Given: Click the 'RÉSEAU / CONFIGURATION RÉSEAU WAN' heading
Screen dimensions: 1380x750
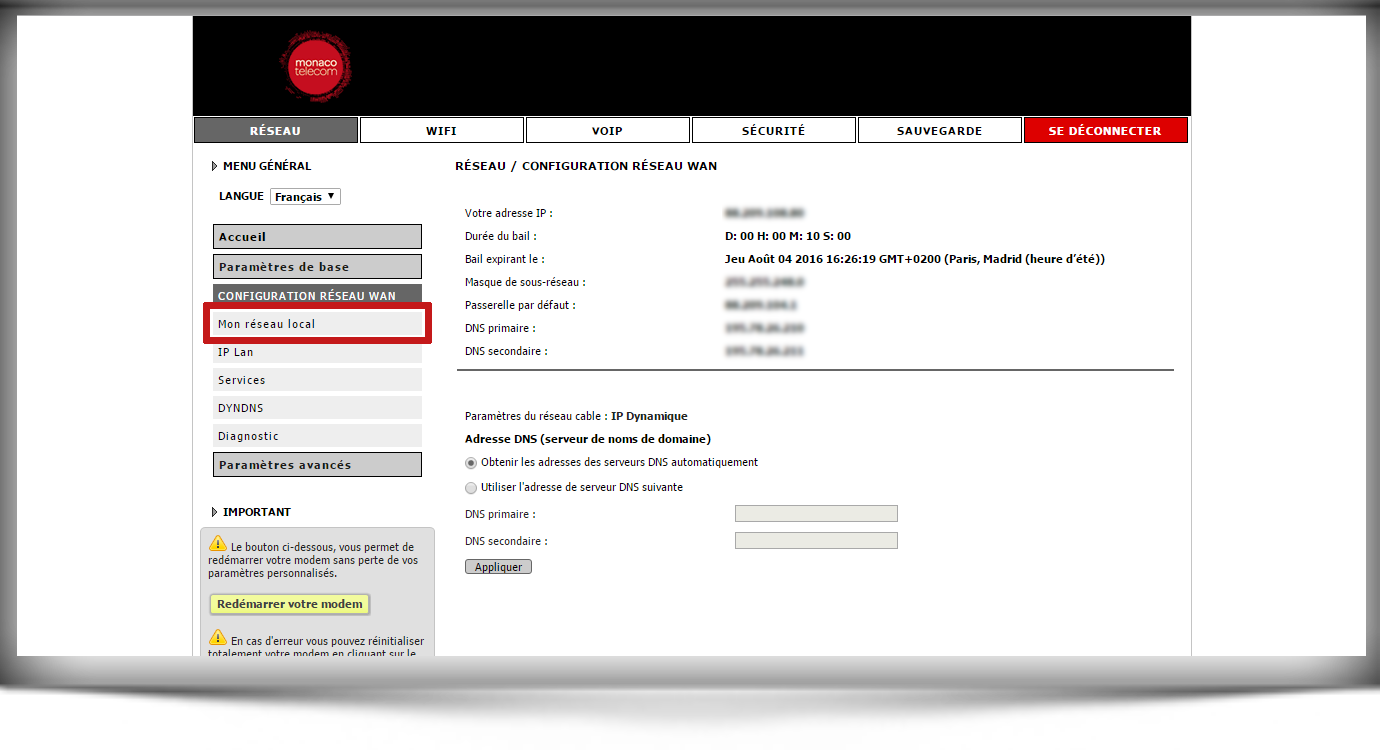Looking at the screenshot, I should (586, 166).
